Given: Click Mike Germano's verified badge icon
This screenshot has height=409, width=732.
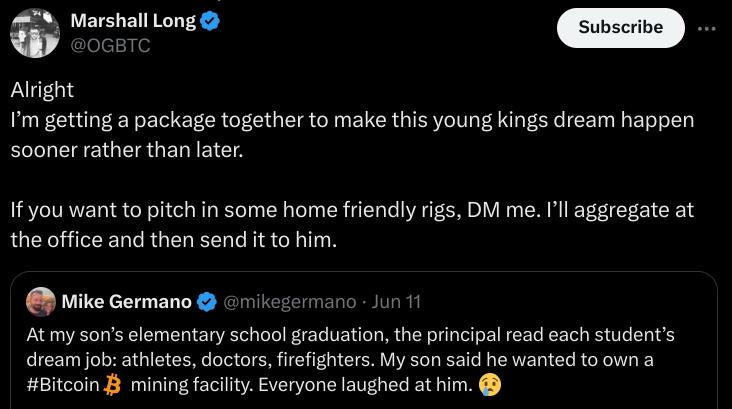Looking at the screenshot, I should (x=207, y=301).
